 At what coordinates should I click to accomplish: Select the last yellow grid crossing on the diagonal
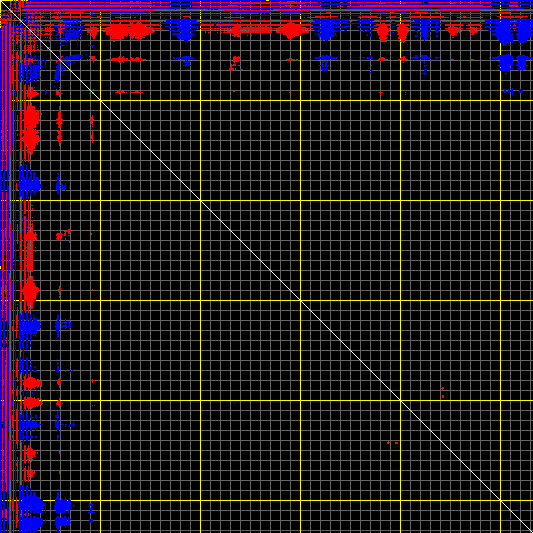tap(500, 500)
